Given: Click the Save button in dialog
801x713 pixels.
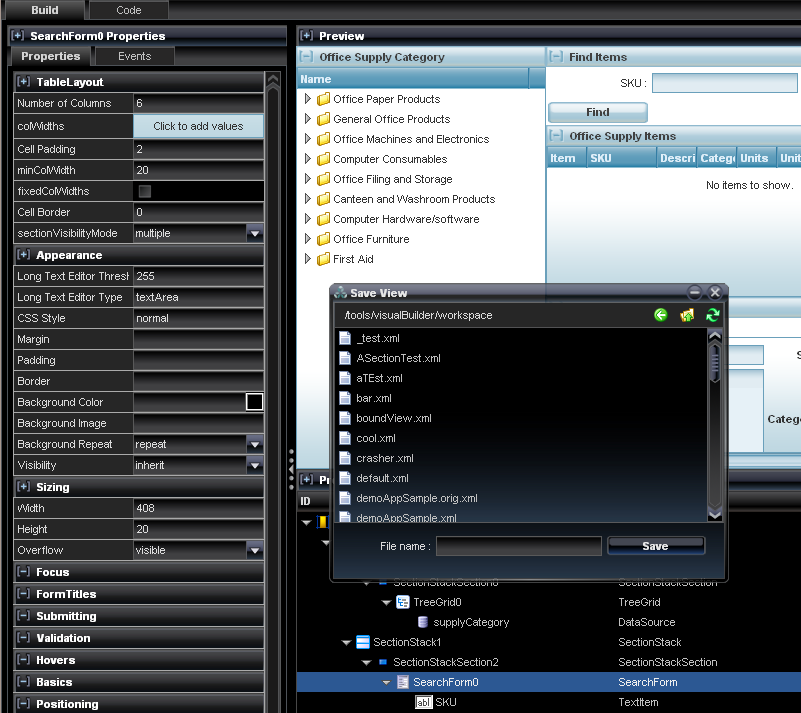Looking at the screenshot, I should 655,546.
